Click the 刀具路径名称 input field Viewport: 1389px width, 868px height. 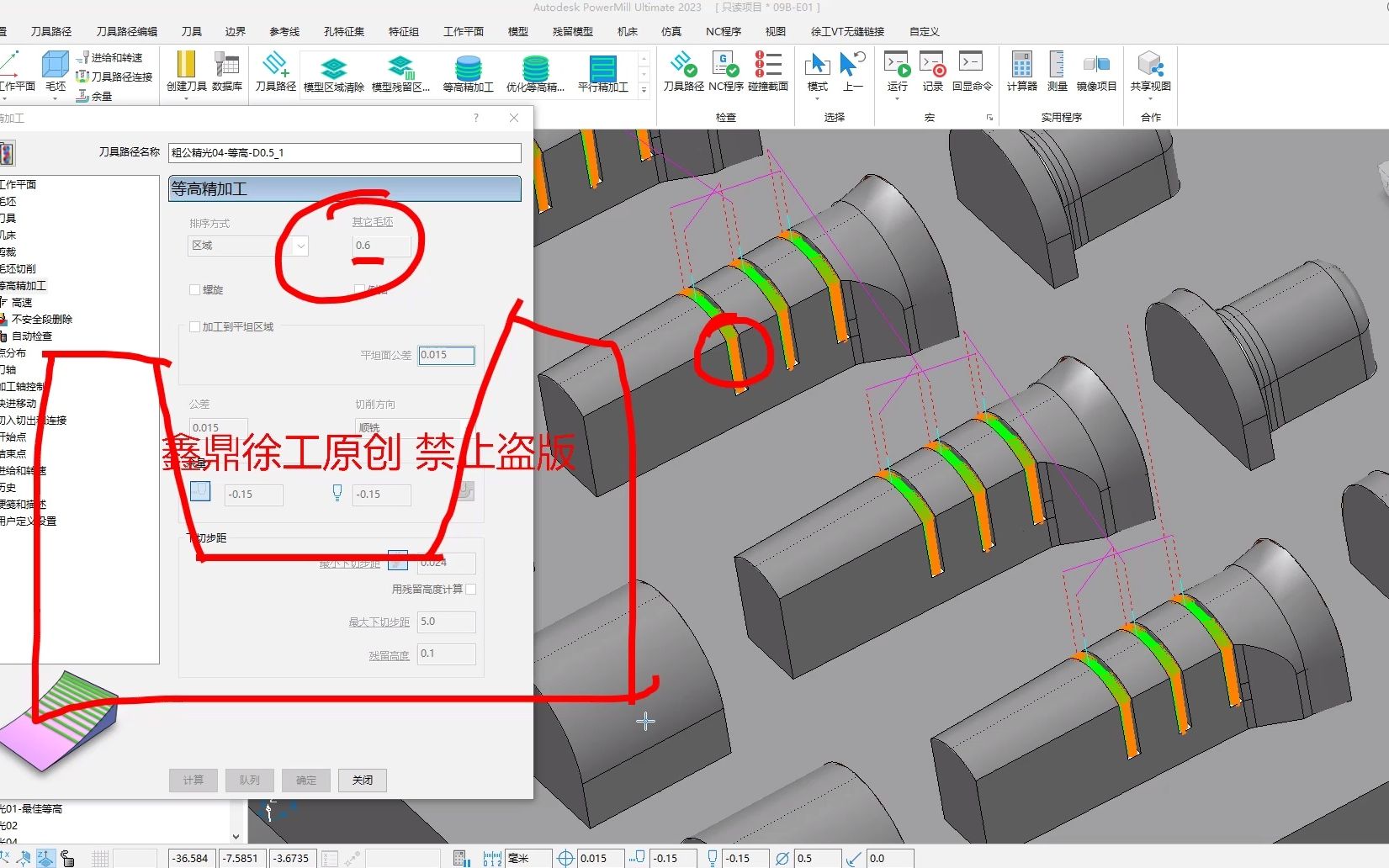pyautogui.click(x=345, y=152)
